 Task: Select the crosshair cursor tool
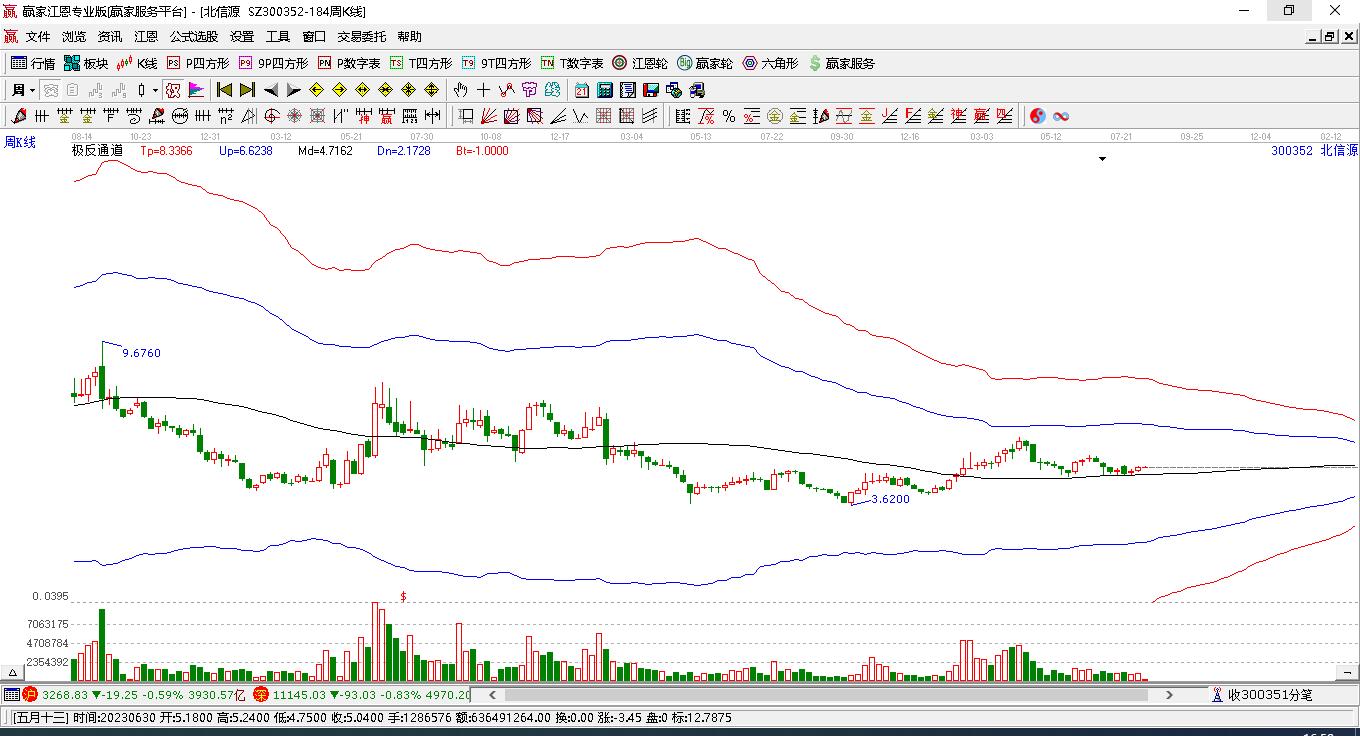point(484,90)
